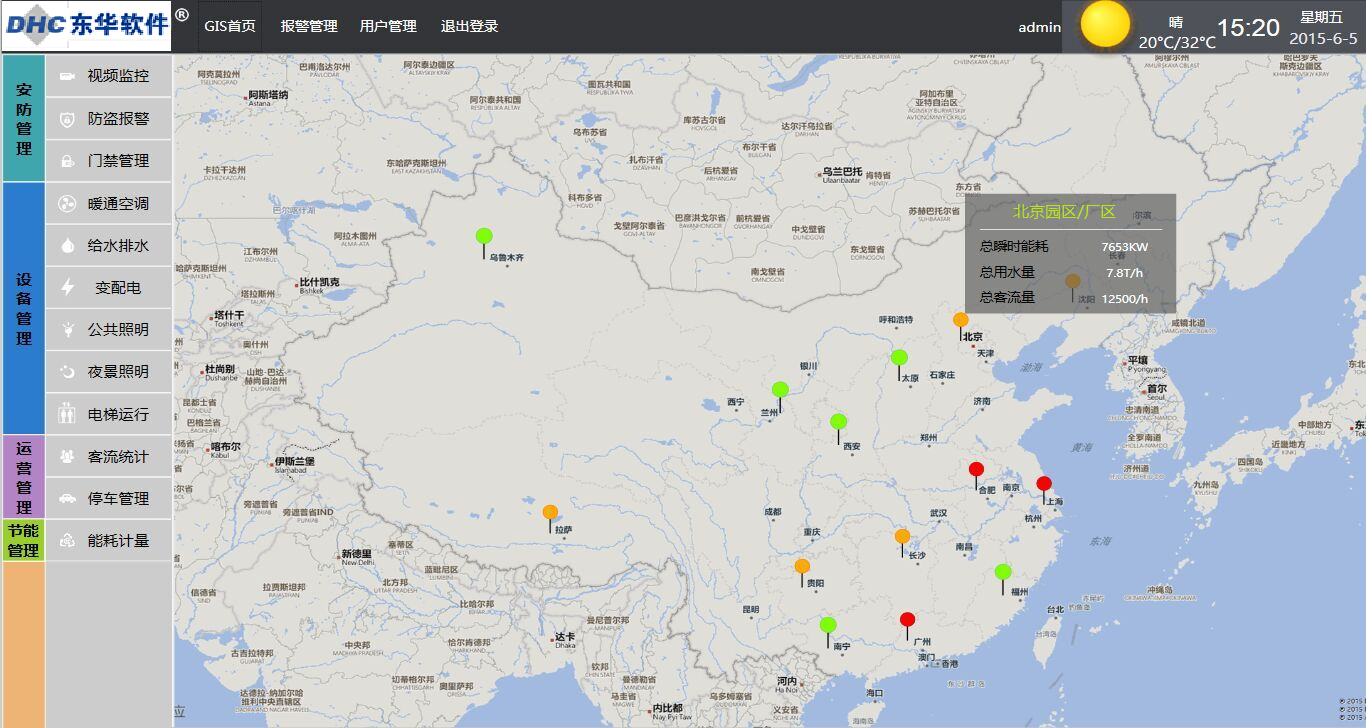This screenshot has width=1366, height=728.
Task: Click the video monitoring camera icon
Action: 67,76
